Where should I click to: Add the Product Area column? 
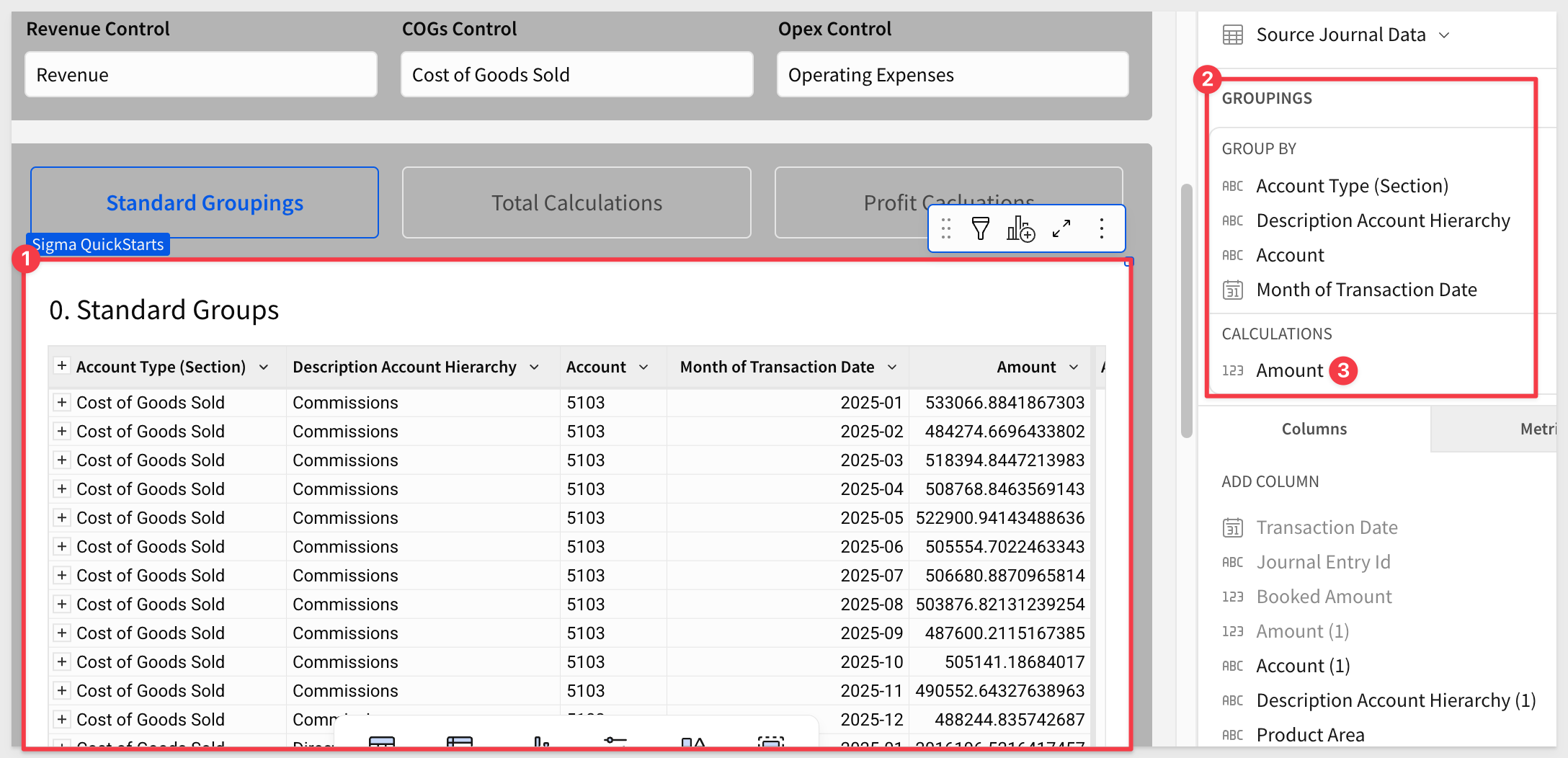tap(1310, 735)
